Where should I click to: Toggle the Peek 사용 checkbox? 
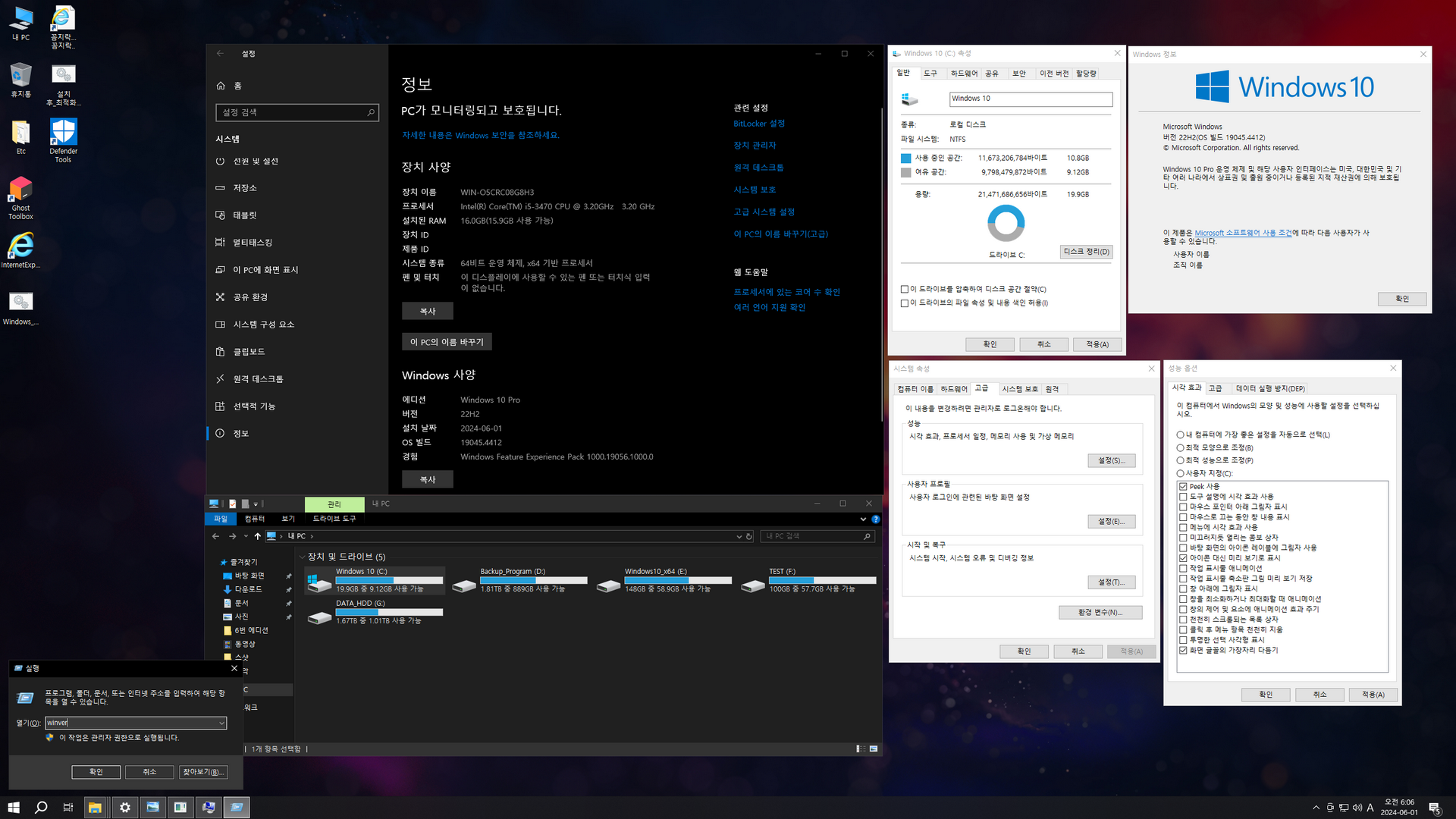click(x=1183, y=486)
